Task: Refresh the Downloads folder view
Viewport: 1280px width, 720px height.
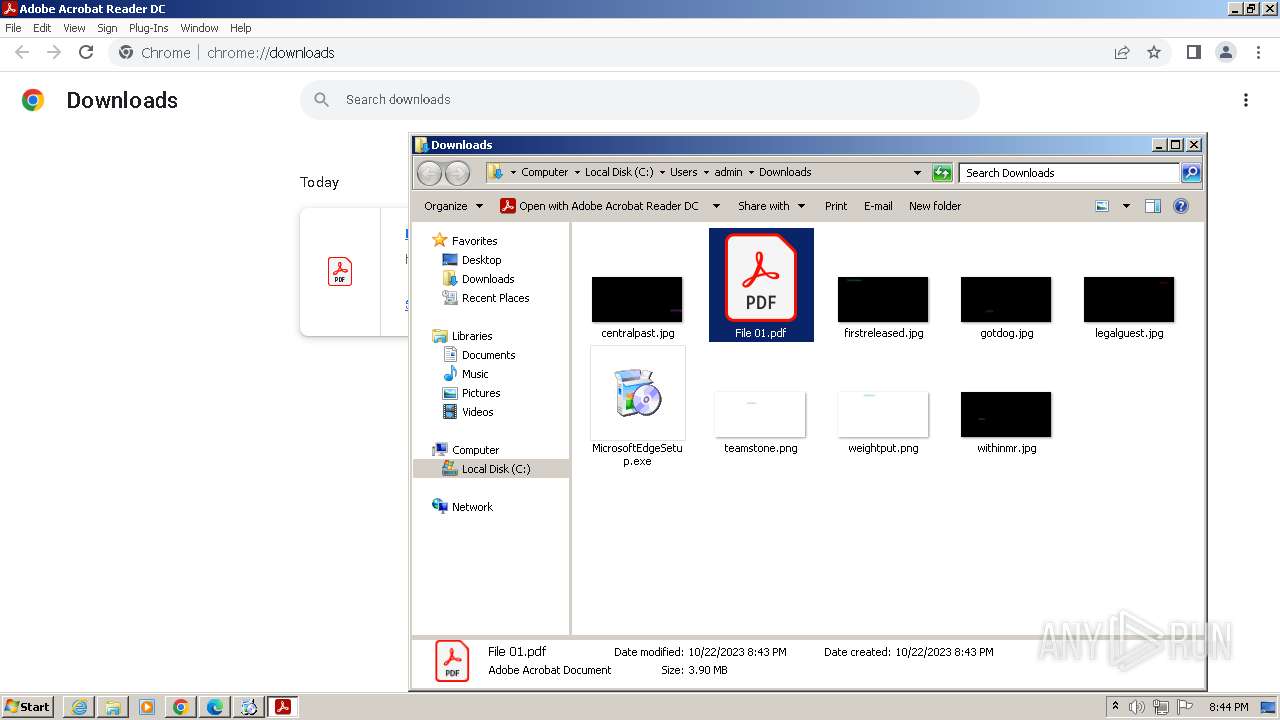Action: pos(942,173)
